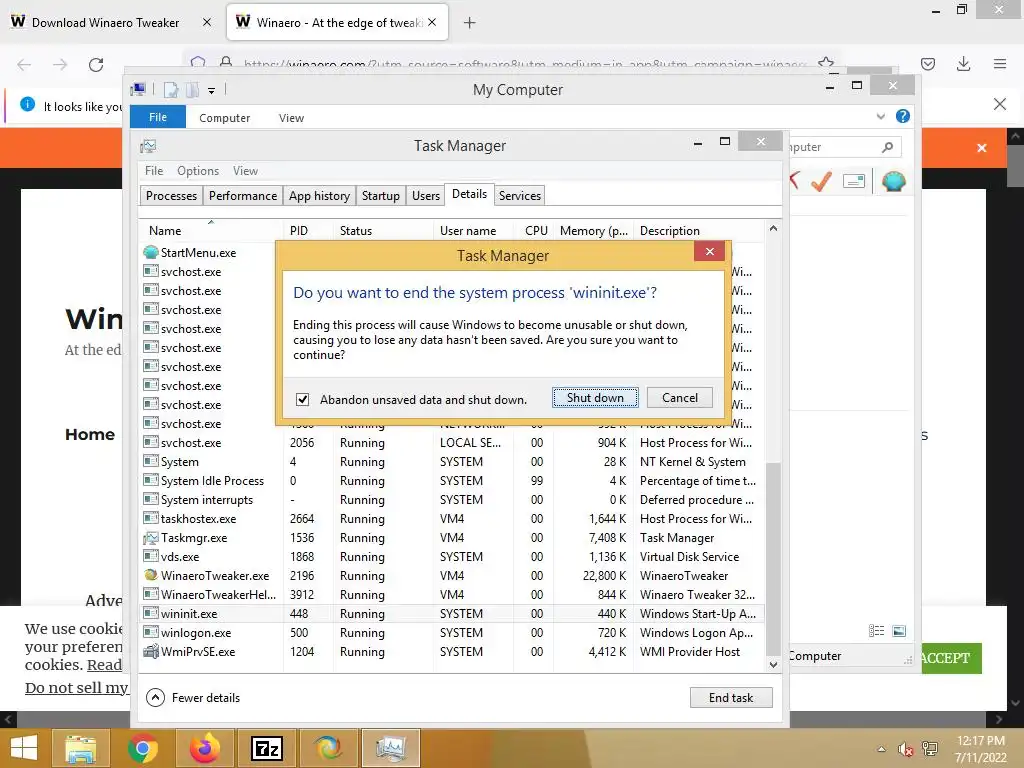Open a new Firefox tab
Viewport: 1024px width, 768px height.
tap(469, 23)
